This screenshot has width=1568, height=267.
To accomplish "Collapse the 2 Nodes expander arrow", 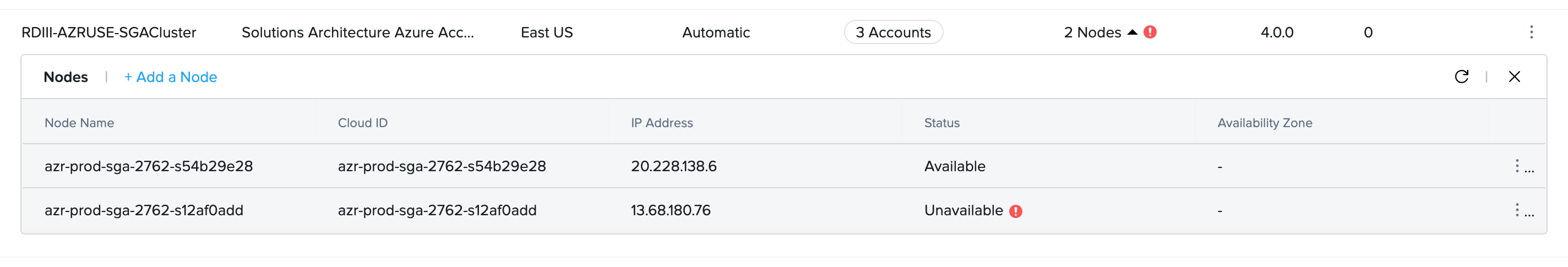I will [x=1132, y=32].
